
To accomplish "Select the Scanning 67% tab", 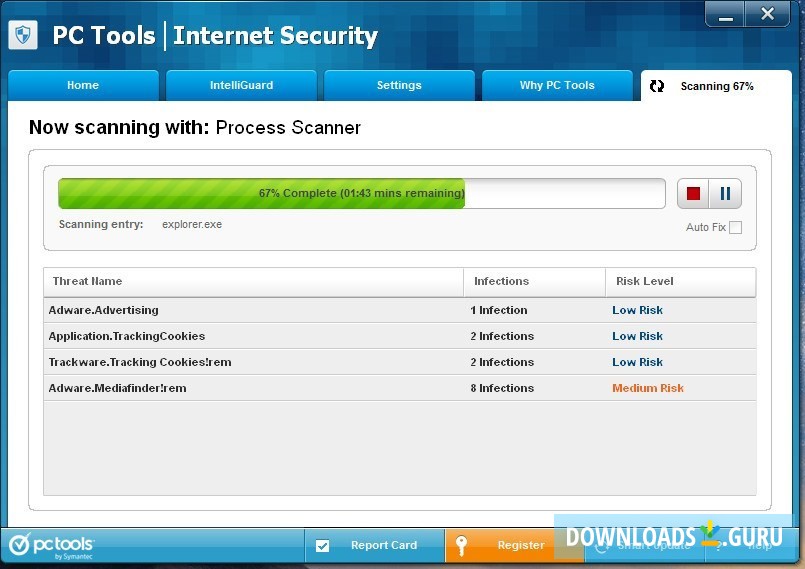I will pyautogui.click(x=716, y=86).
